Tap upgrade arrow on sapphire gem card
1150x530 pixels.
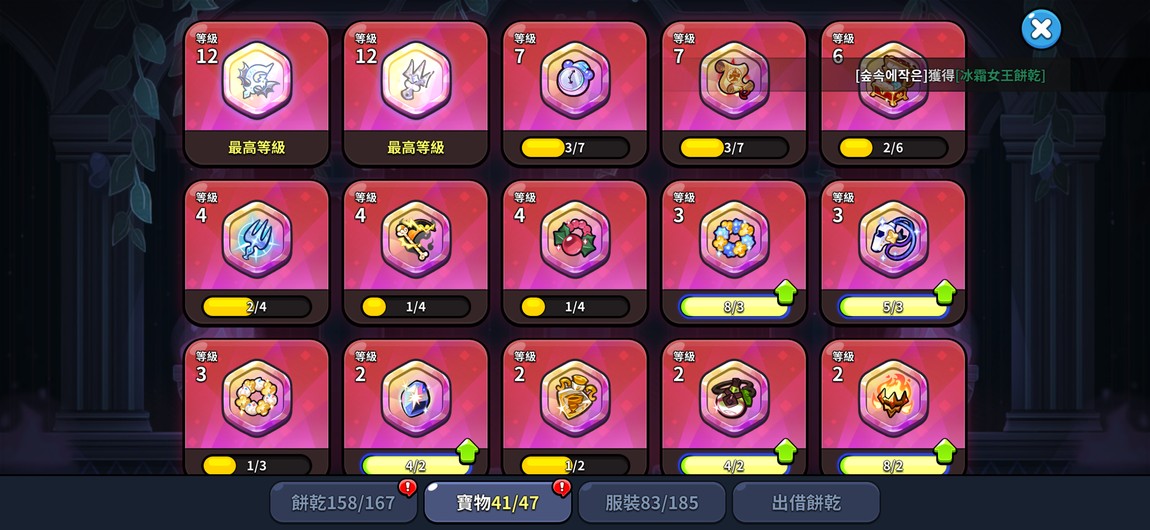point(467,452)
